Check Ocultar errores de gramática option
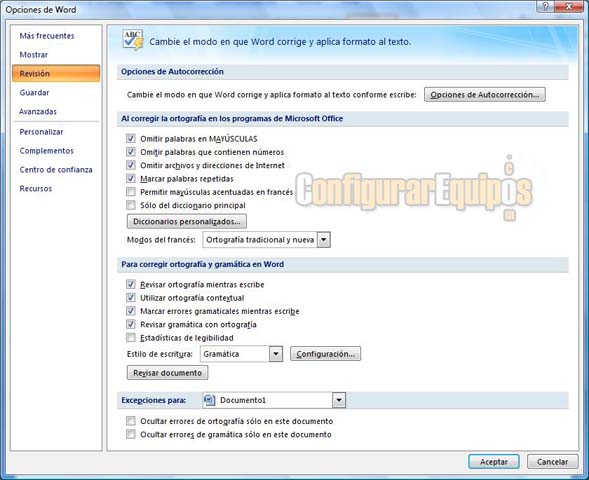Screen dimensions: 589x480 (131, 435)
